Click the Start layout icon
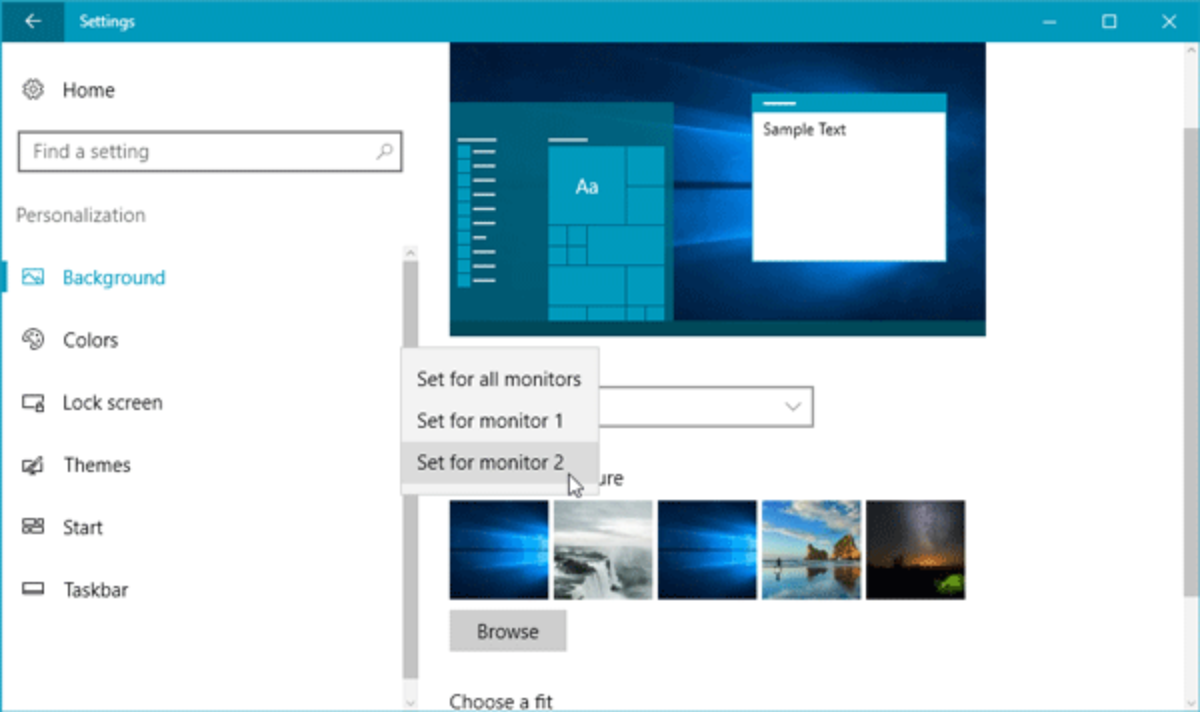Image resolution: width=1200 pixels, height=712 pixels. click(33, 527)
